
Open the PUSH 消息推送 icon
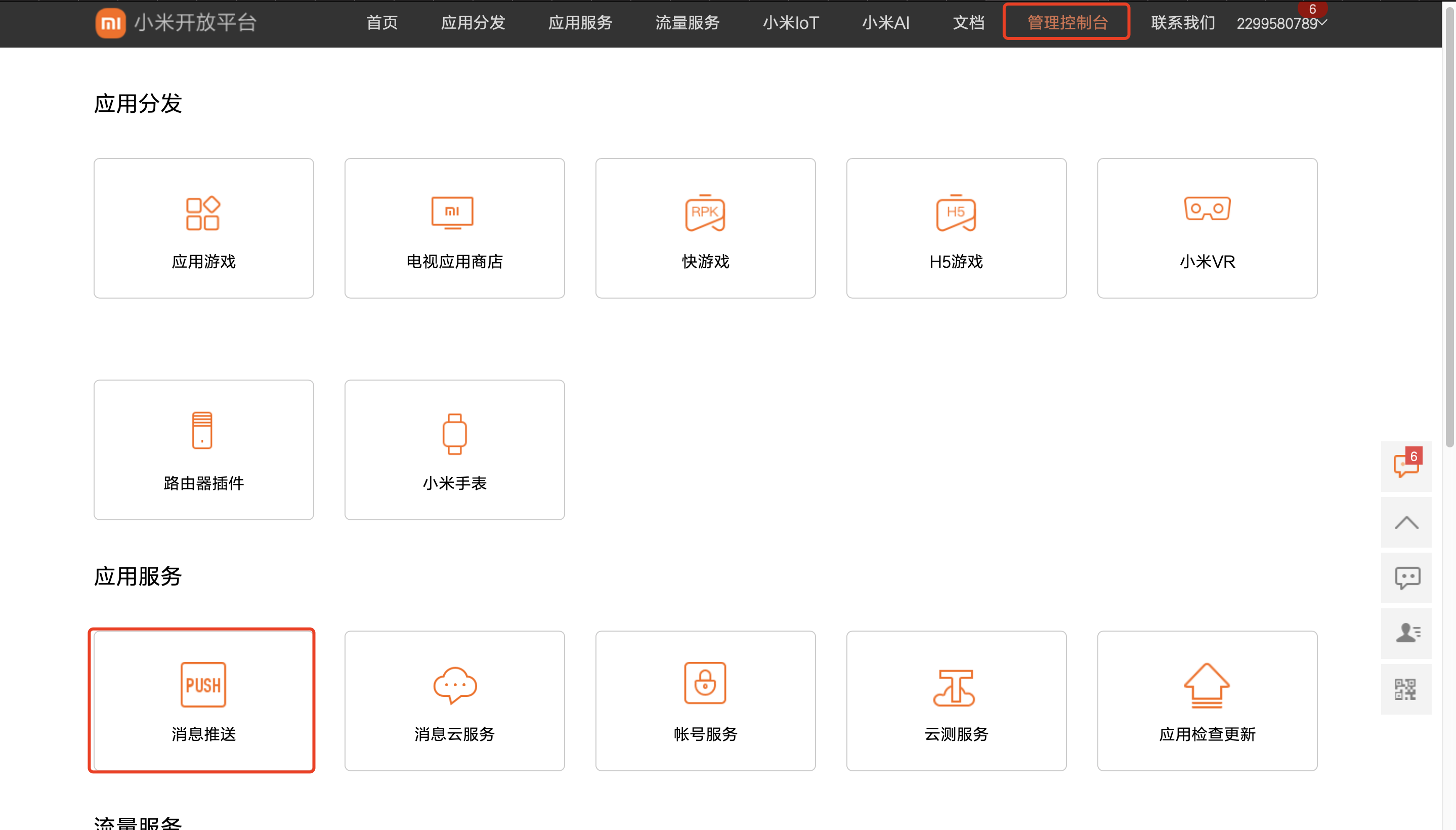pos(203,685)
